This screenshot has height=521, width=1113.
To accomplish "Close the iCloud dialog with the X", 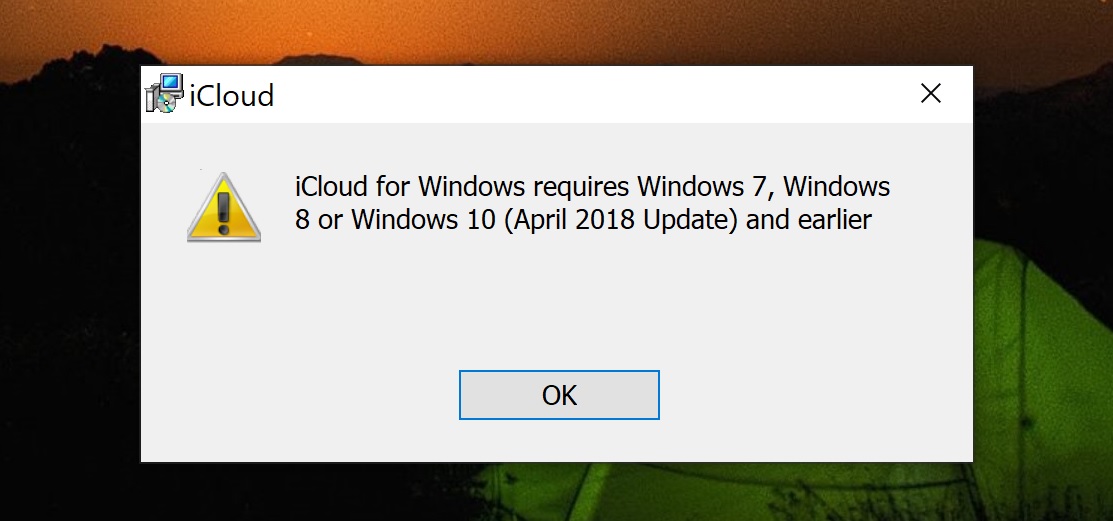I will 931,94.
